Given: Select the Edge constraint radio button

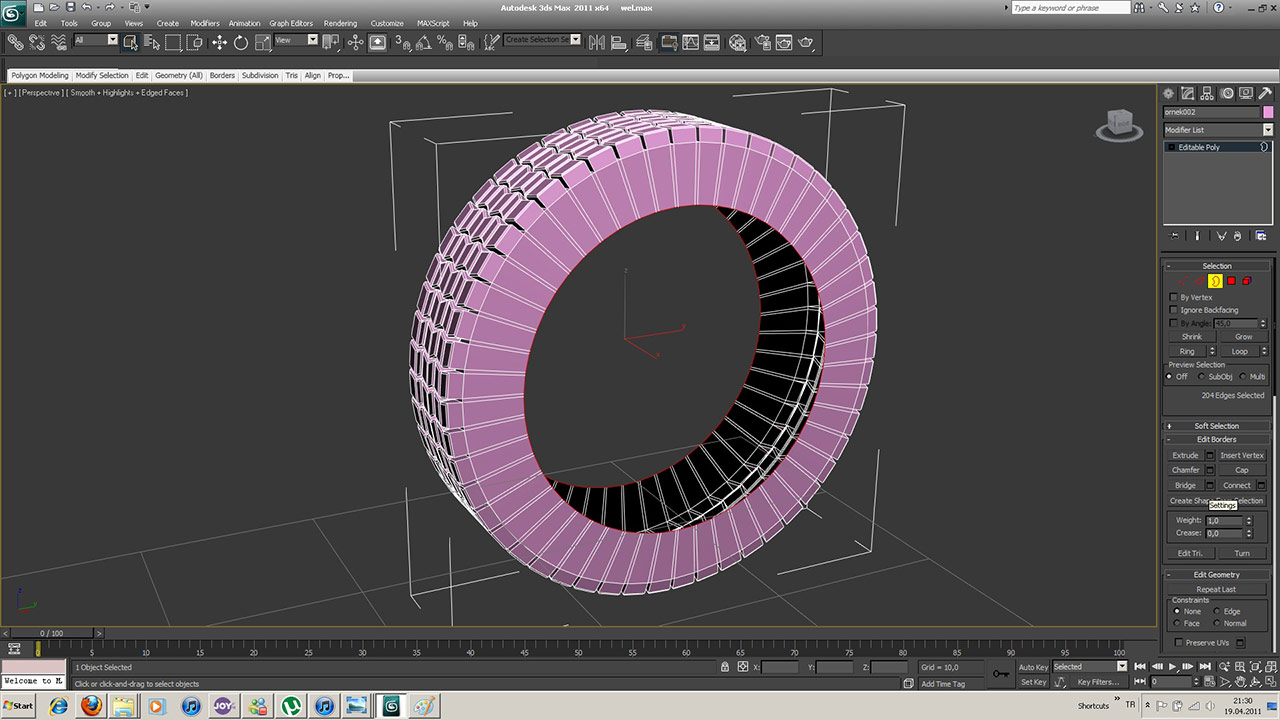Looking at the screenshot, I should click(x=1217, y=611).
